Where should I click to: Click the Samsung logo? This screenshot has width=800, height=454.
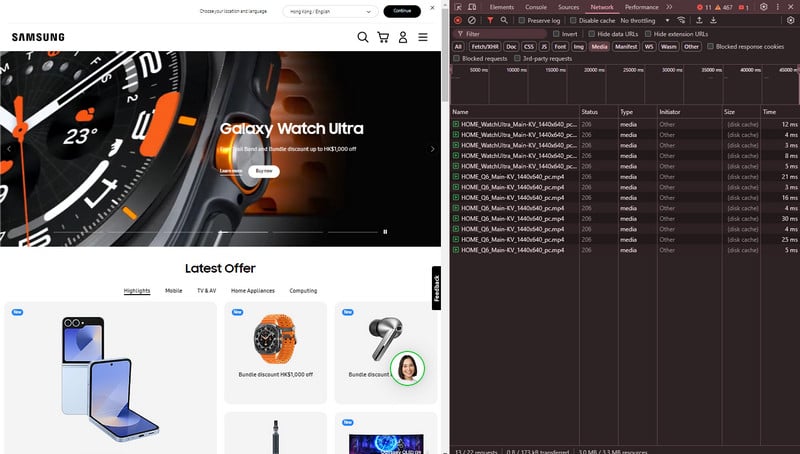coord(38,37)
